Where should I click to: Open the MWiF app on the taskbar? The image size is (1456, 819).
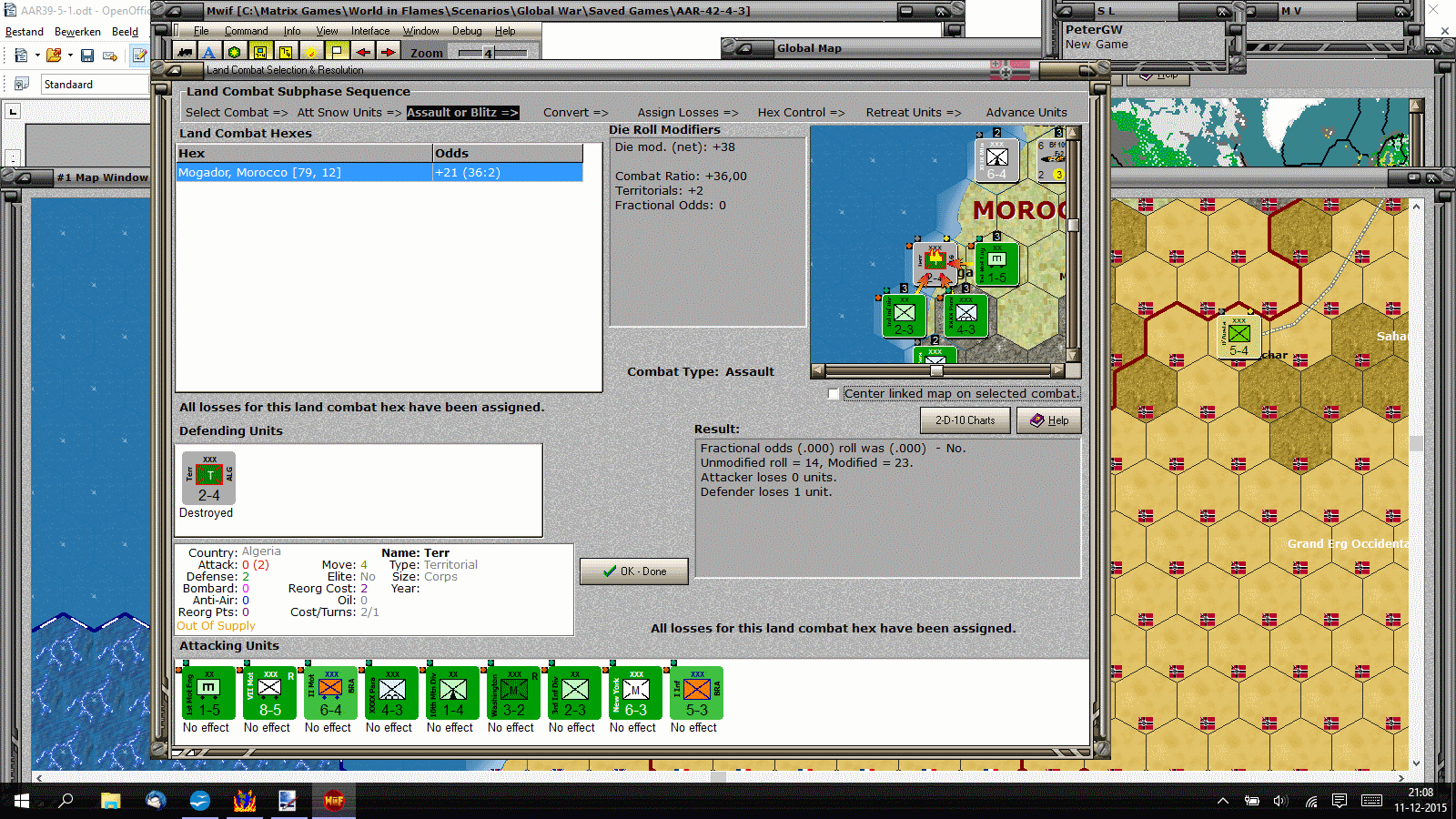334,801
